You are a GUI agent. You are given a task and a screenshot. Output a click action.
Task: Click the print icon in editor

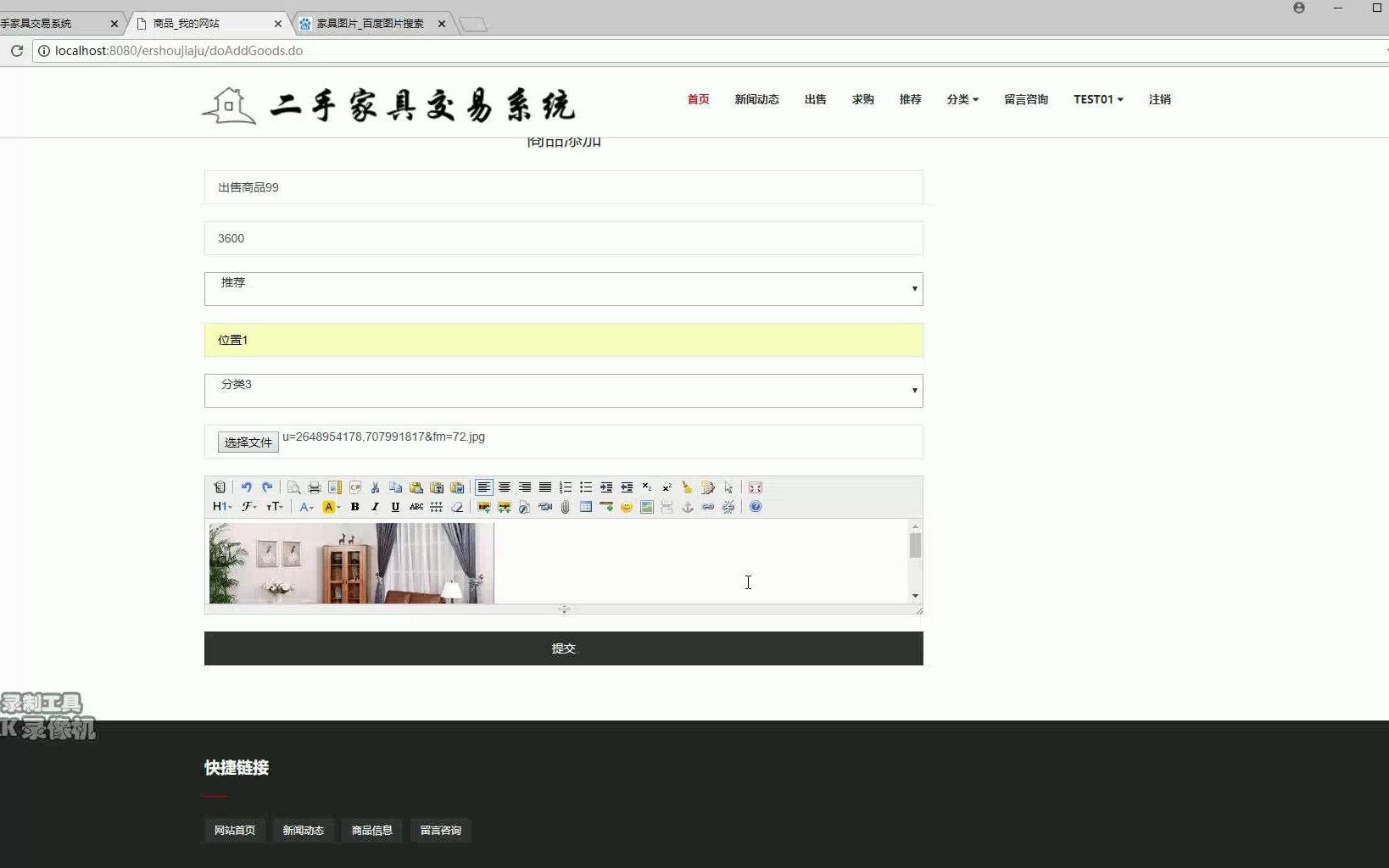[314, 487]
